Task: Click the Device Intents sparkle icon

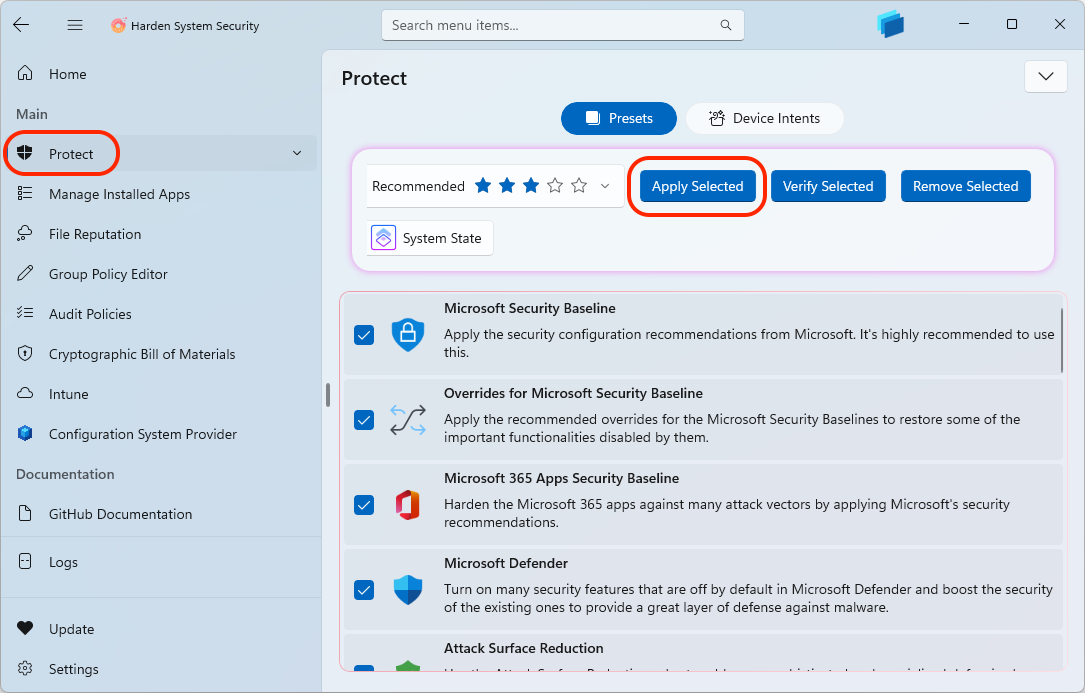Action: (717, 118)
